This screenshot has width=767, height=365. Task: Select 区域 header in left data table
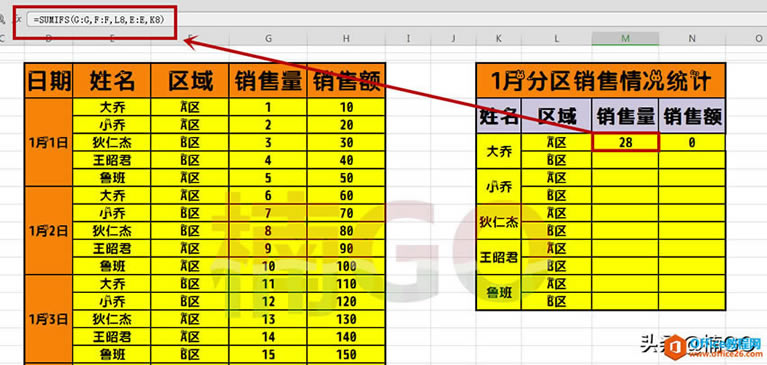190,81
